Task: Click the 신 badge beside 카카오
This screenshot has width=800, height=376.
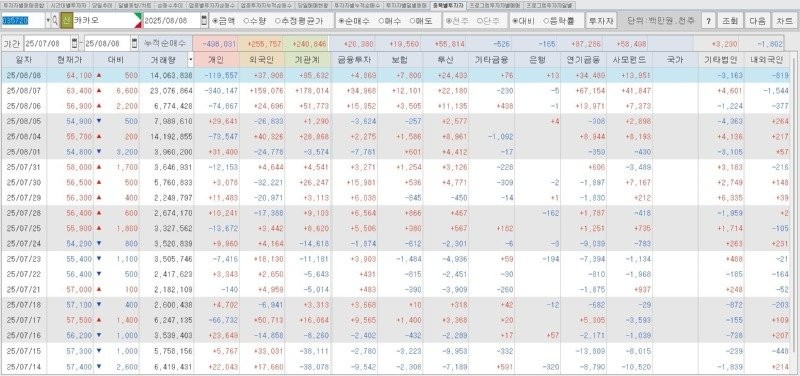Action: tap(66, 21)
